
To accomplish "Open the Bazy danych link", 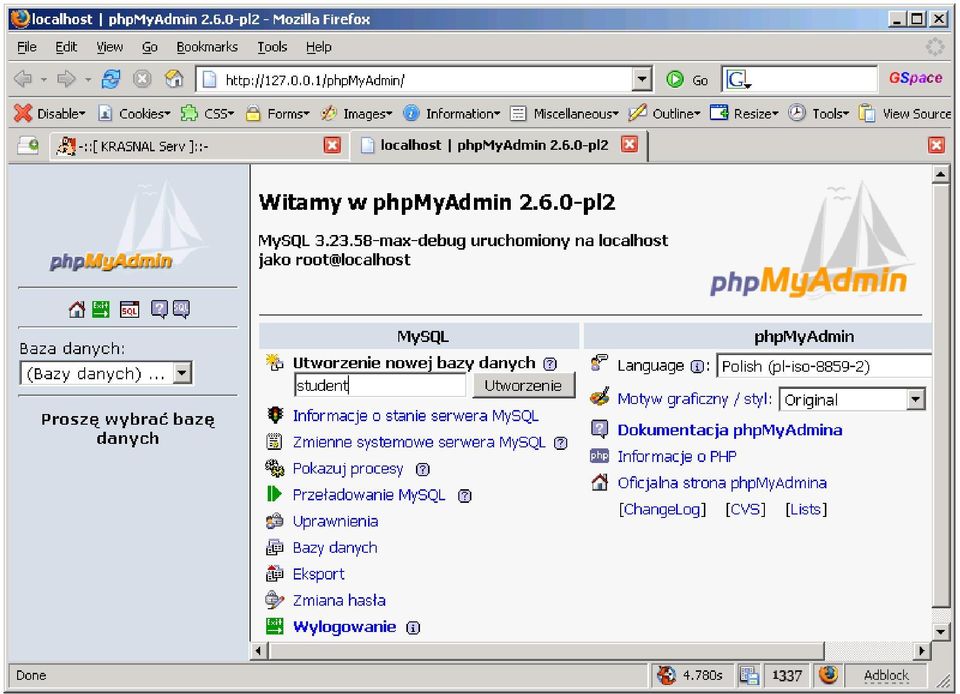I will tap(334, 548).
